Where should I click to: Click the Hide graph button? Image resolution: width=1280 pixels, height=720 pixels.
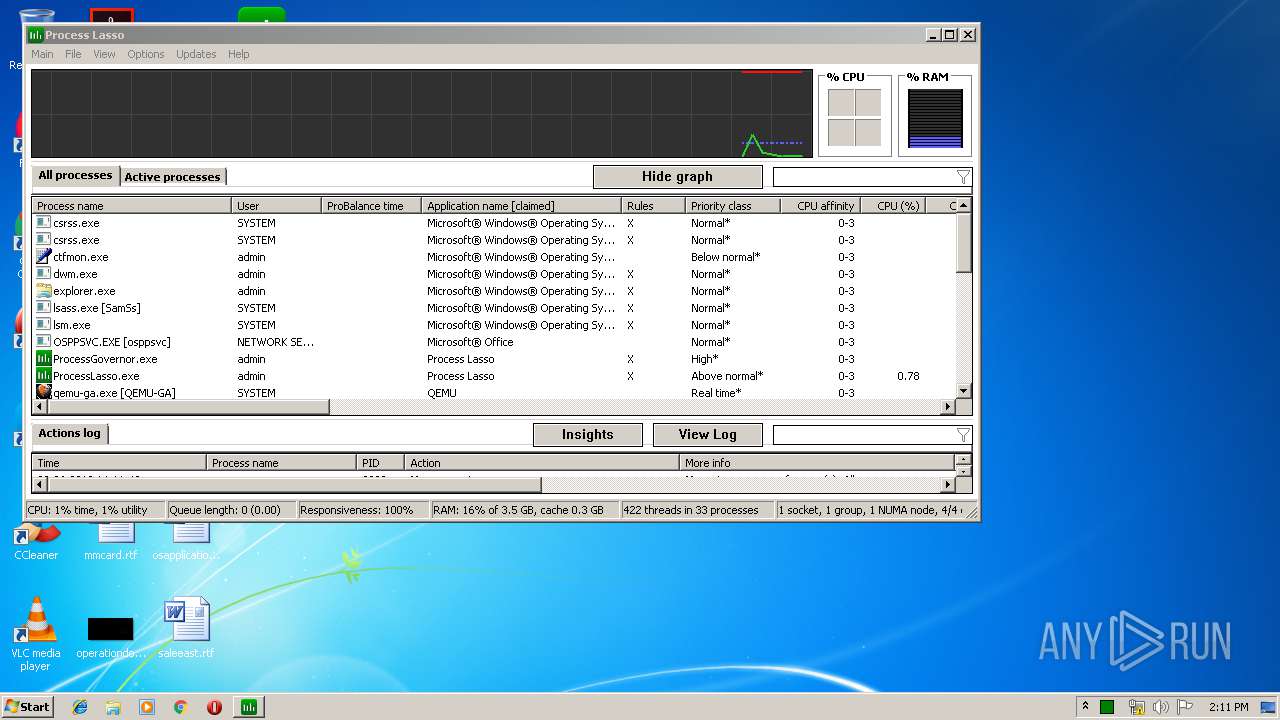(x=677, y=177)
